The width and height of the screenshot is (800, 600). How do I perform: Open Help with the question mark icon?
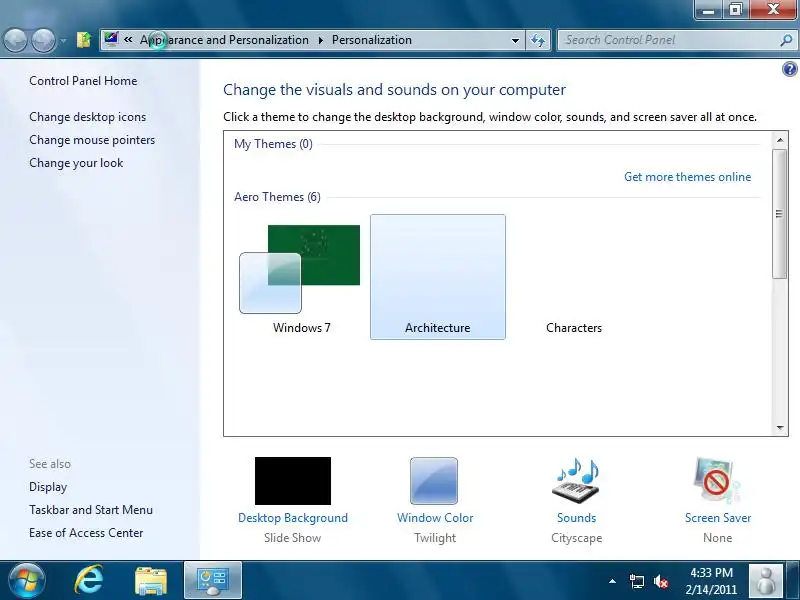point(789,69)
